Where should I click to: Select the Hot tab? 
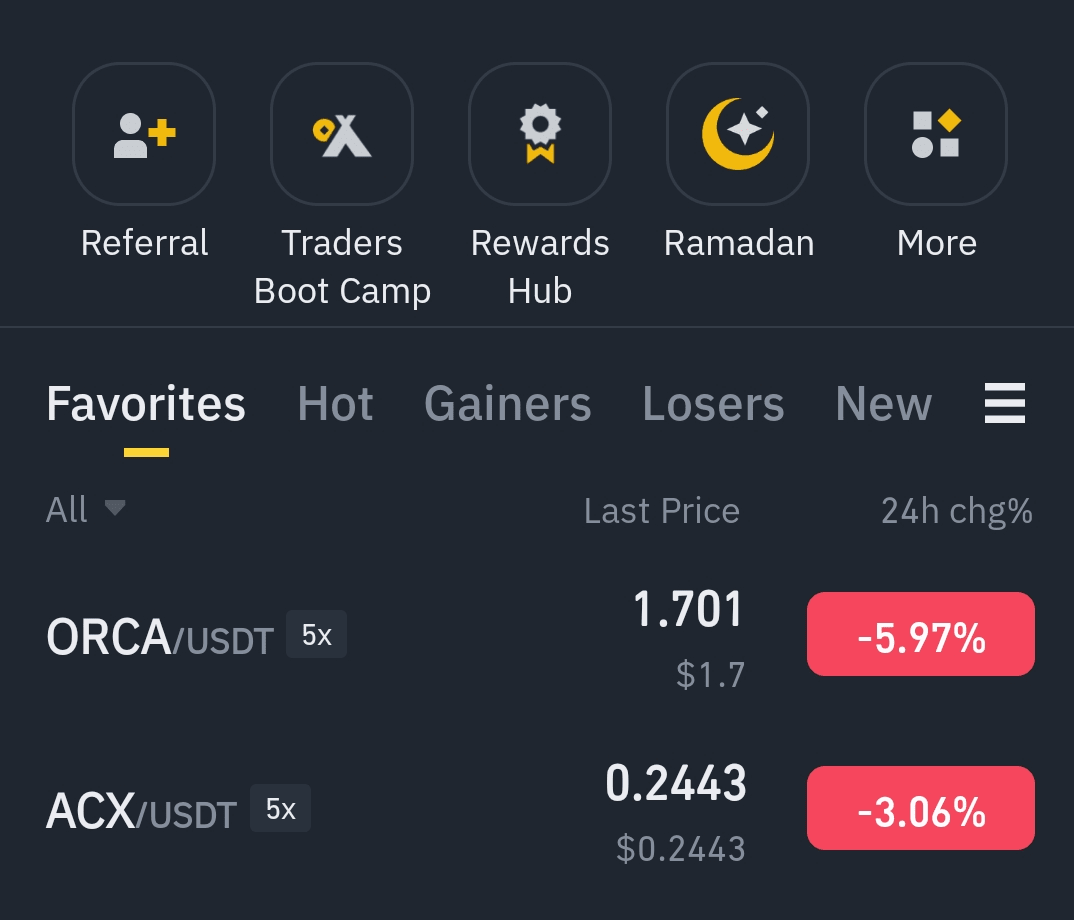click(335, 405)
